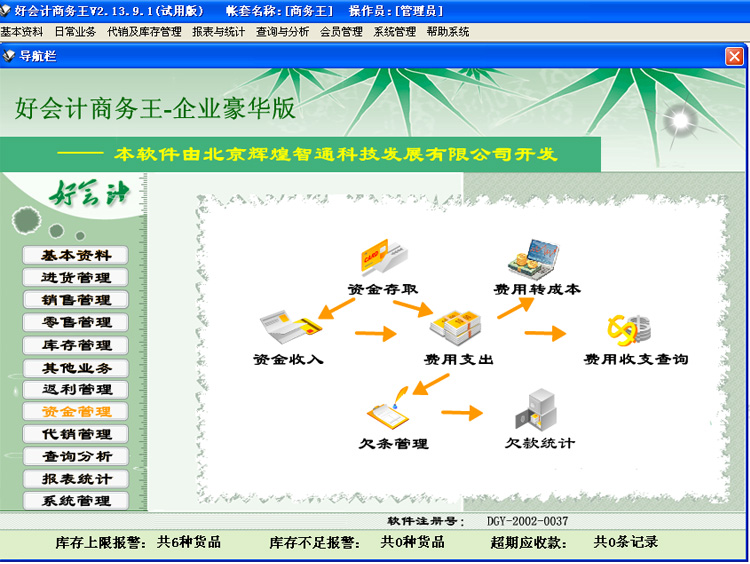The image size is (750, 564).
Task: Click the 软件注册号 label
Action: coord(426,521)
